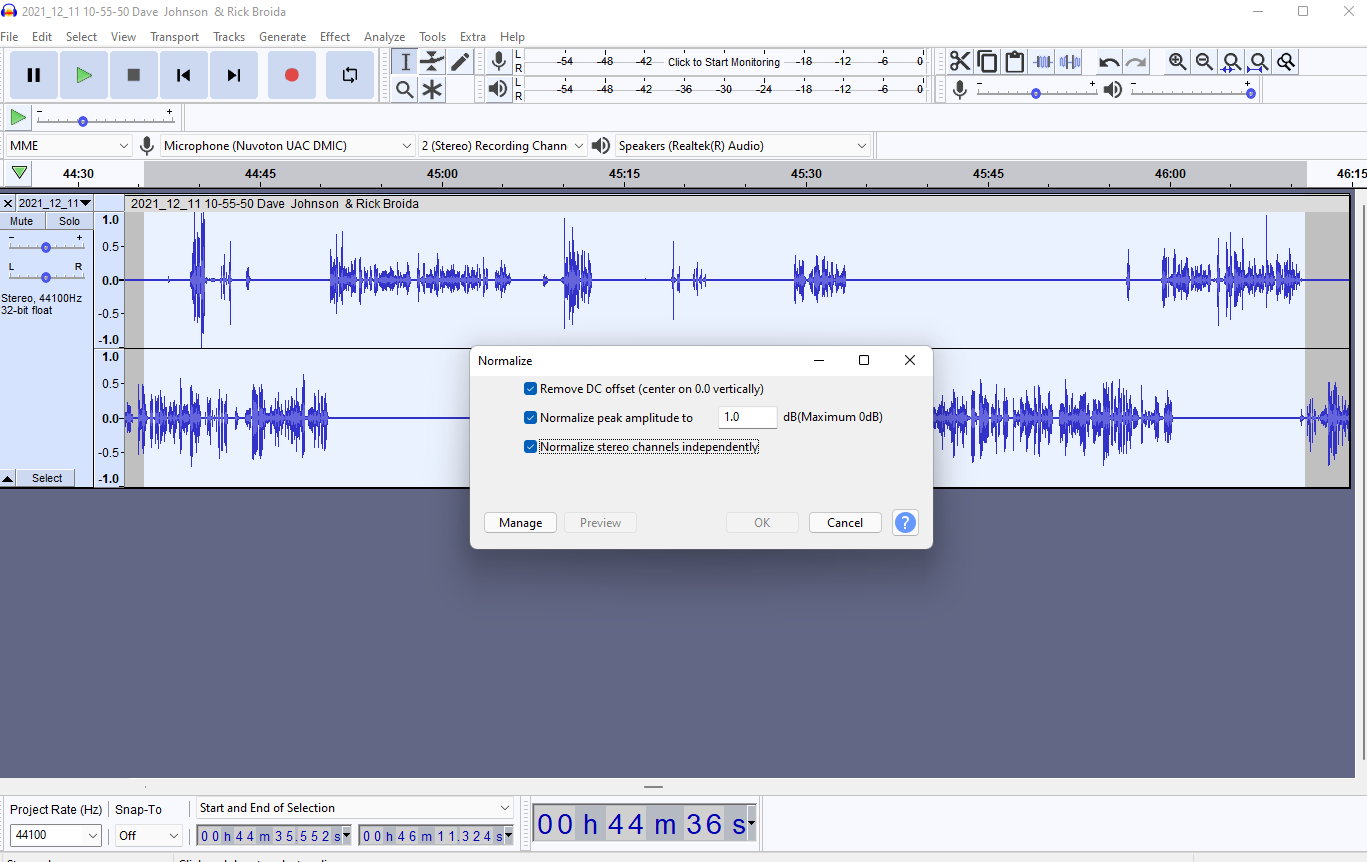1367x862 pixels.
Task: Open the Microphone recording device dropdown
Action: 287,146
